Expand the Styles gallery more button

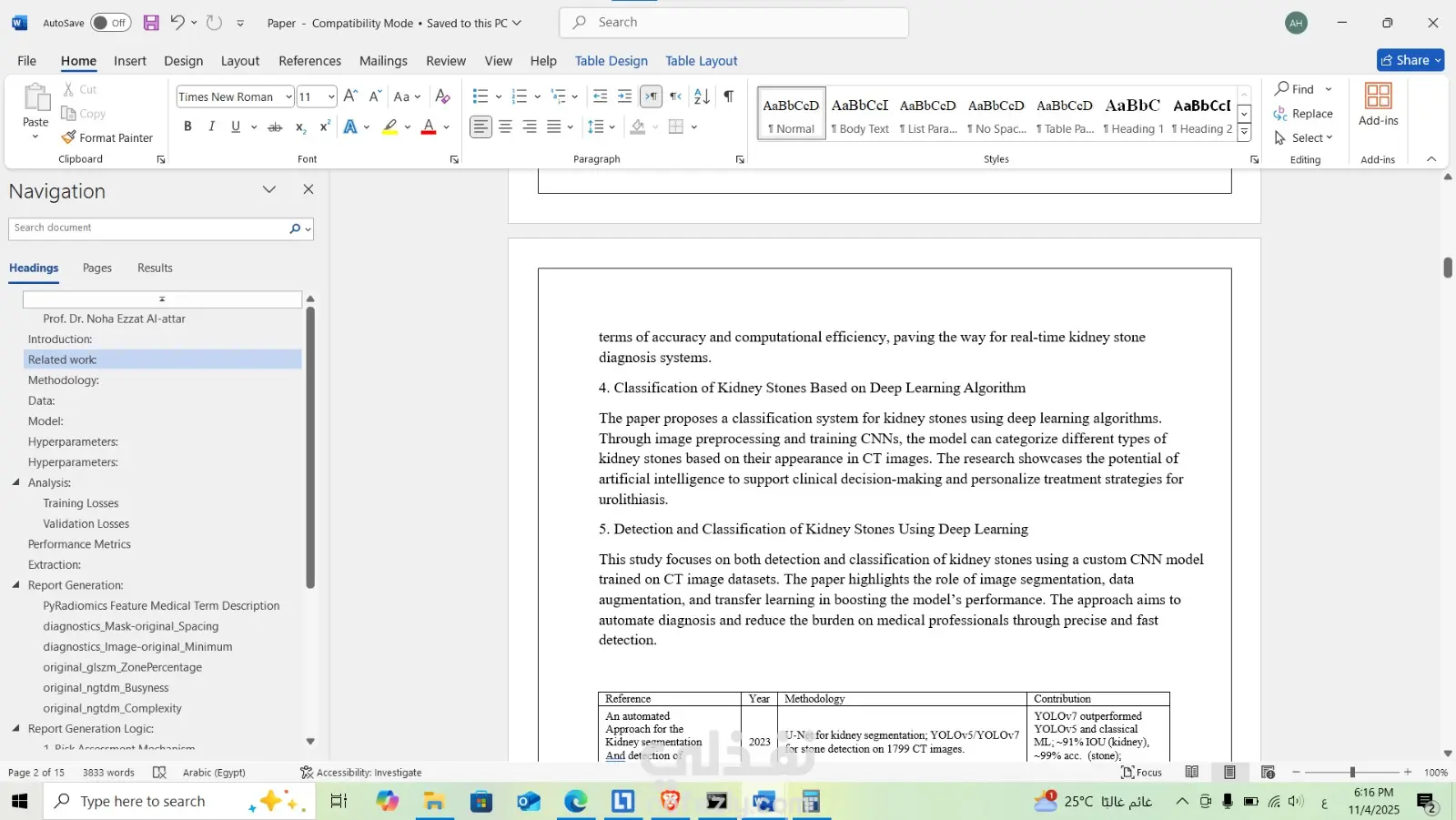click(1244, 133)
